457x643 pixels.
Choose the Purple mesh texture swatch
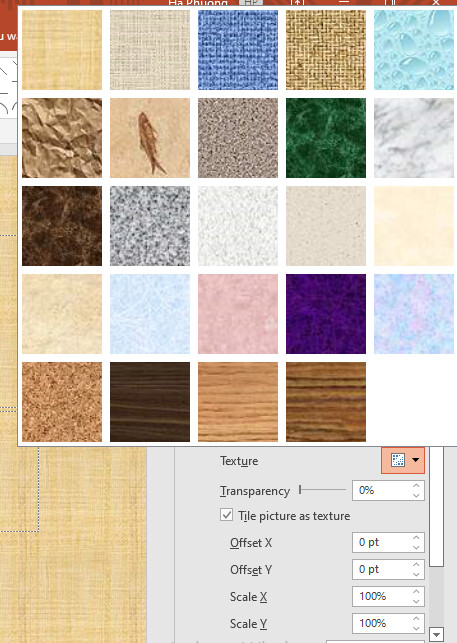click(326, 314)
